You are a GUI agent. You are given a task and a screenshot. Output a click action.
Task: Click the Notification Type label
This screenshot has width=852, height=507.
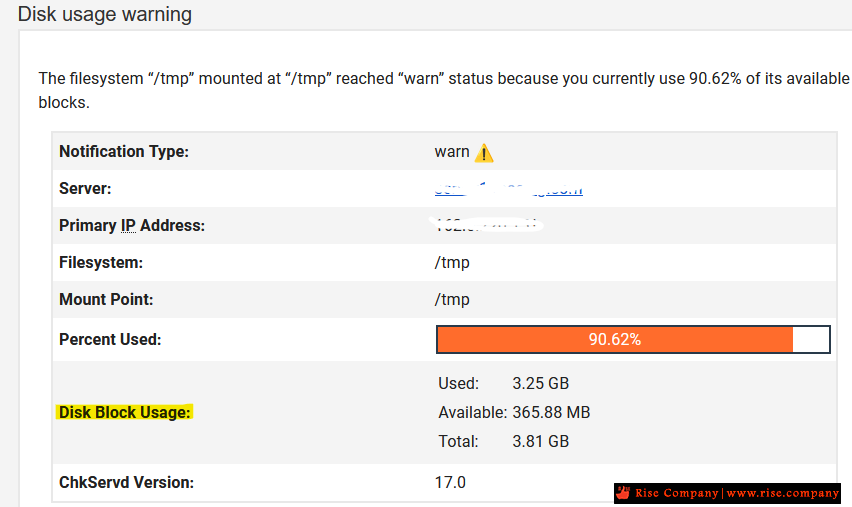[x=124, y=152]
